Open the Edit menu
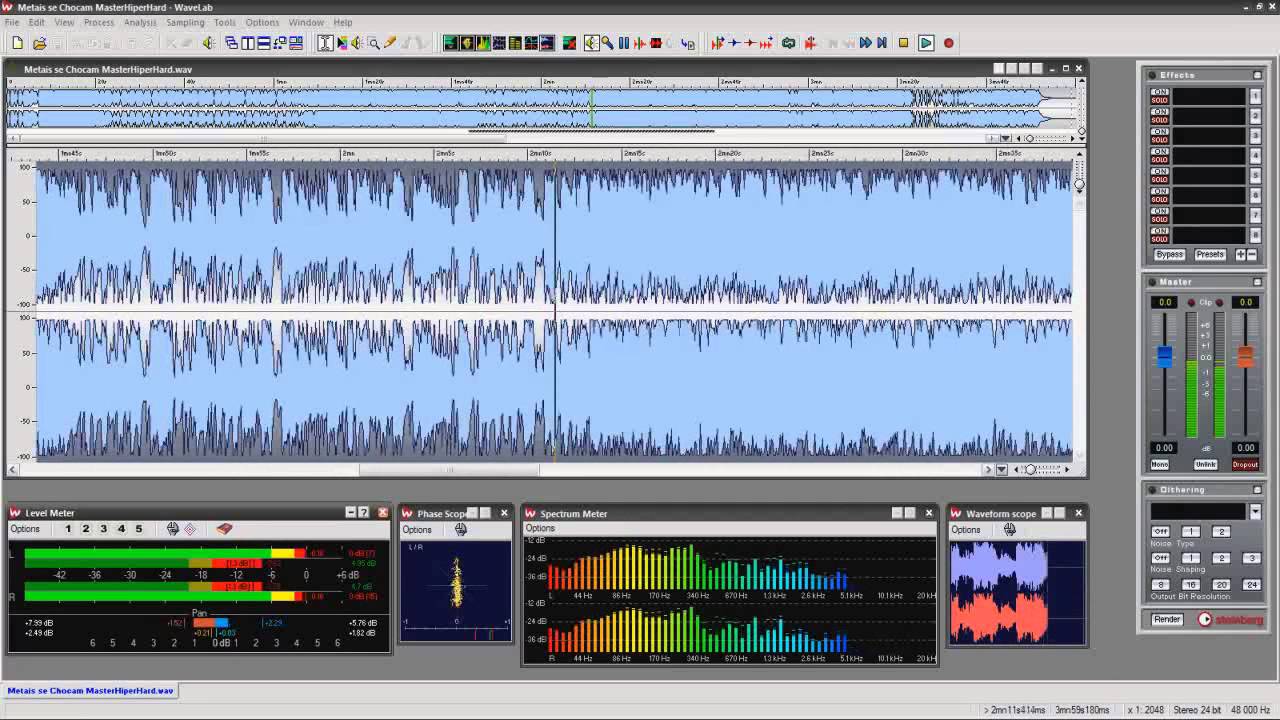Viewport: 1280px width, 720px height. [x=36, y=22]
